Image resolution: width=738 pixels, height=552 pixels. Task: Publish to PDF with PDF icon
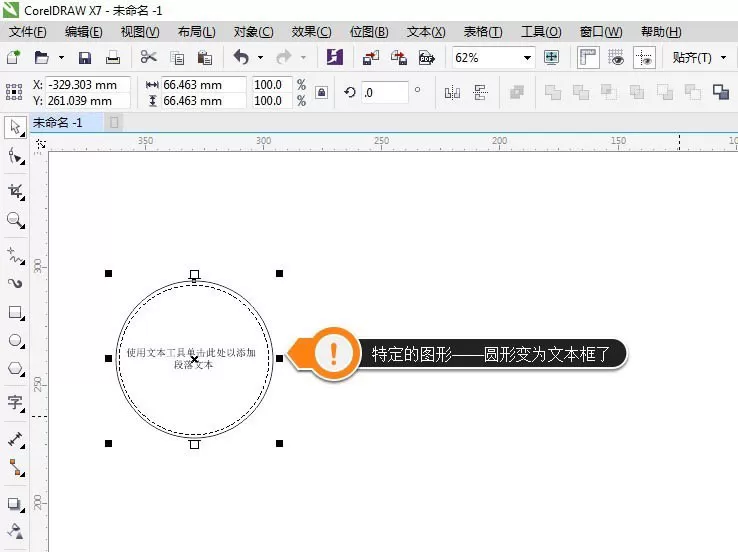[x=426, y=57]
